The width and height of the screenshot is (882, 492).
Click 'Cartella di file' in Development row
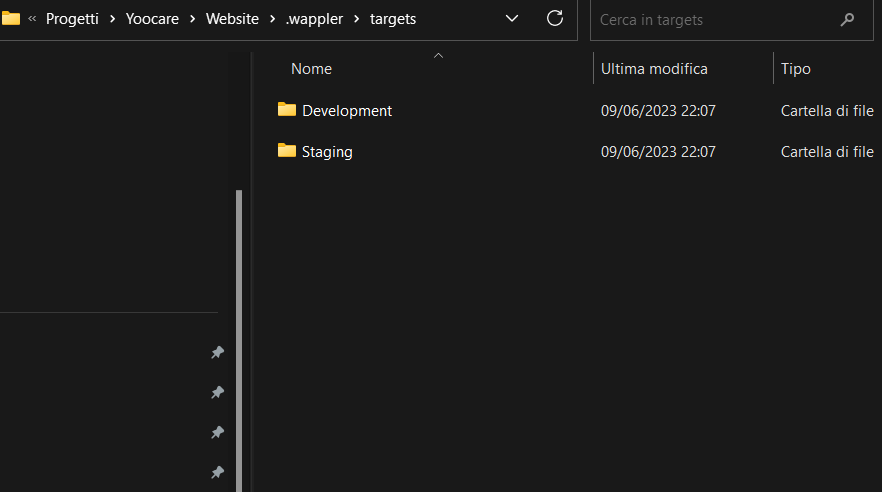[827, 111]
